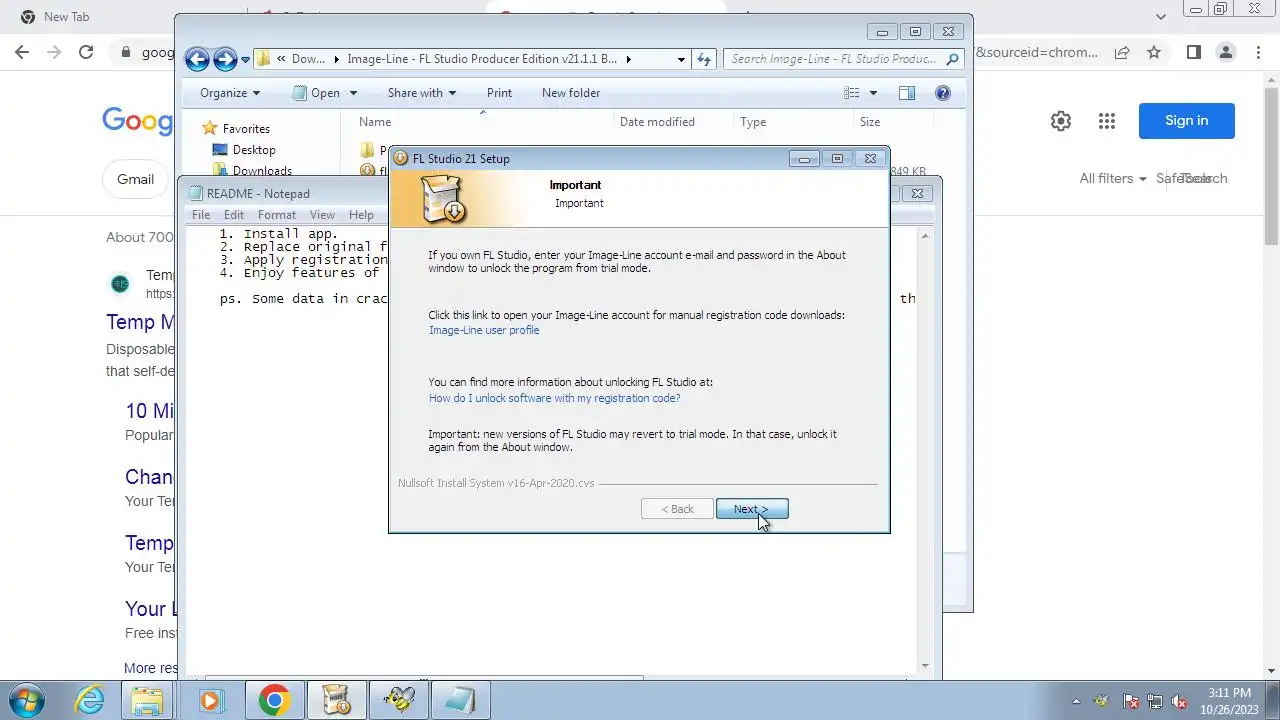Image resolution: width=1280 pixels, height=720 pixels.
Task: Open Chrome profile avatar icon
Action: [1226, 52]
